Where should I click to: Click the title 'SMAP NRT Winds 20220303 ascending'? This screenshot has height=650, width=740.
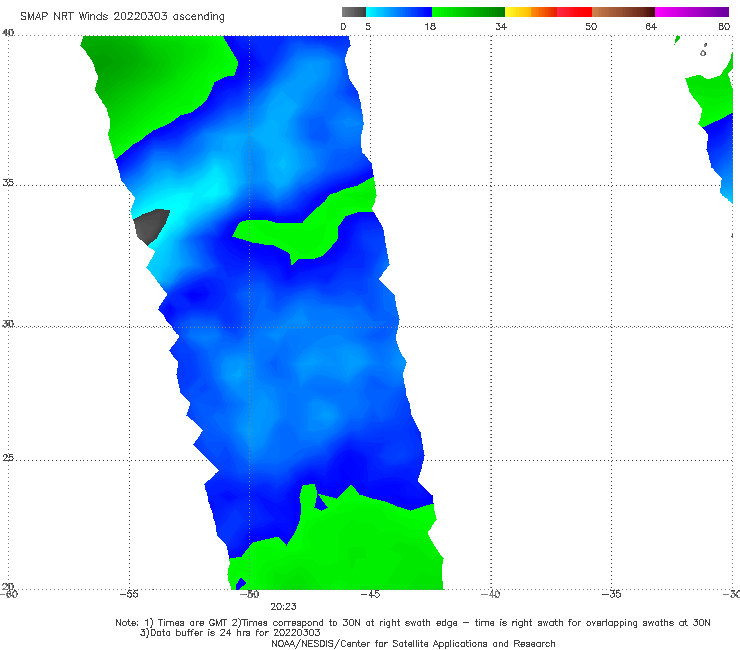(122, 17)
